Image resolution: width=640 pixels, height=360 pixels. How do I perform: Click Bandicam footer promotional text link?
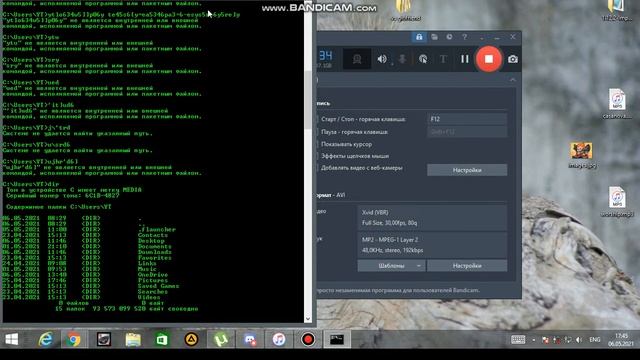[x=398, y=290]
